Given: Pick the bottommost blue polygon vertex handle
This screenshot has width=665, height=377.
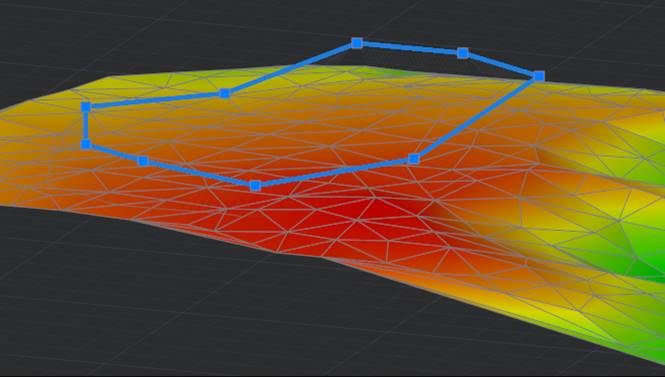Looking at the screenshot, I should 255,186.
